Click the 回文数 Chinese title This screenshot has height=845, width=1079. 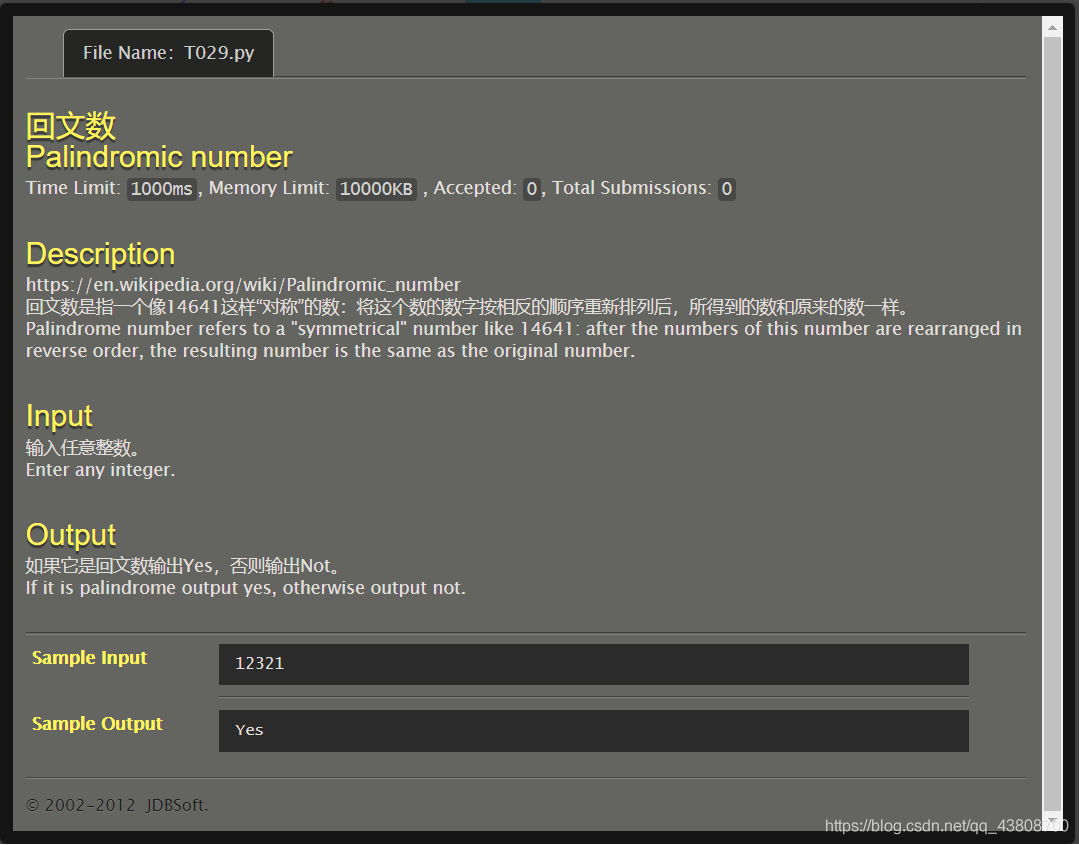coord(71,127)
